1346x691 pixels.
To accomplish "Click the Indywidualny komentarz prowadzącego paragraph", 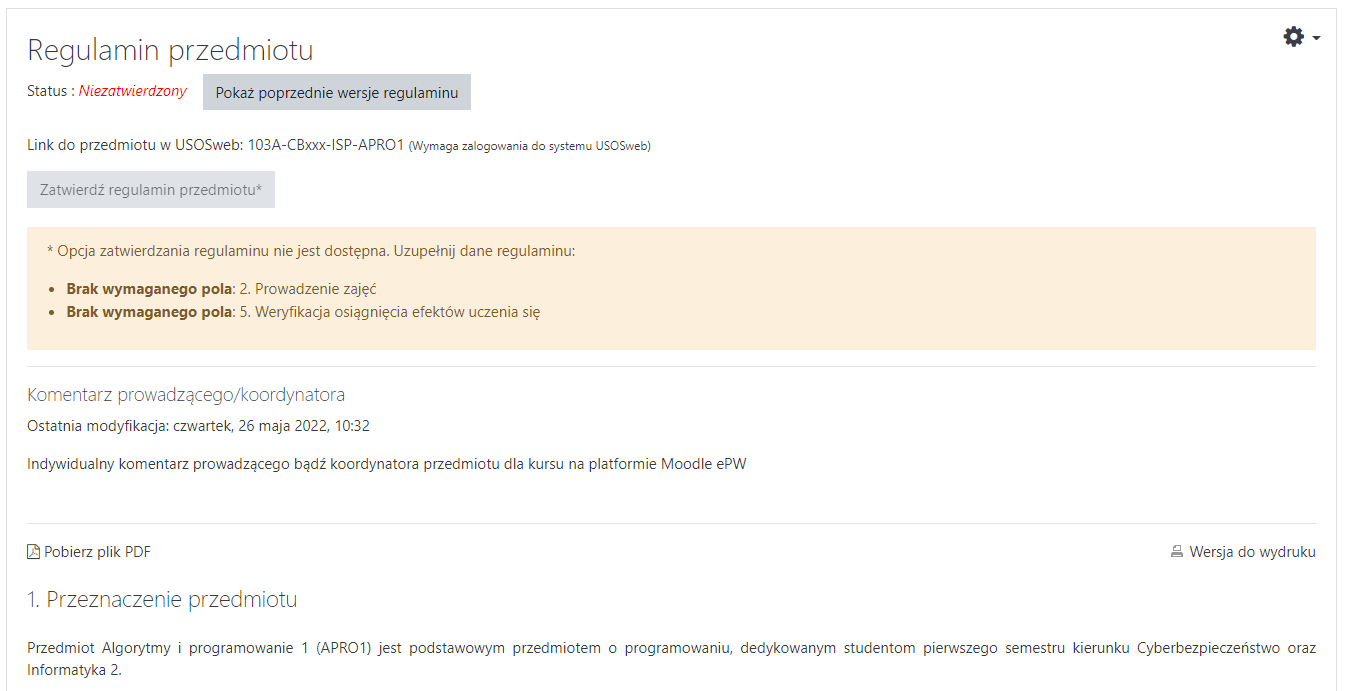I will pos(387,465).
